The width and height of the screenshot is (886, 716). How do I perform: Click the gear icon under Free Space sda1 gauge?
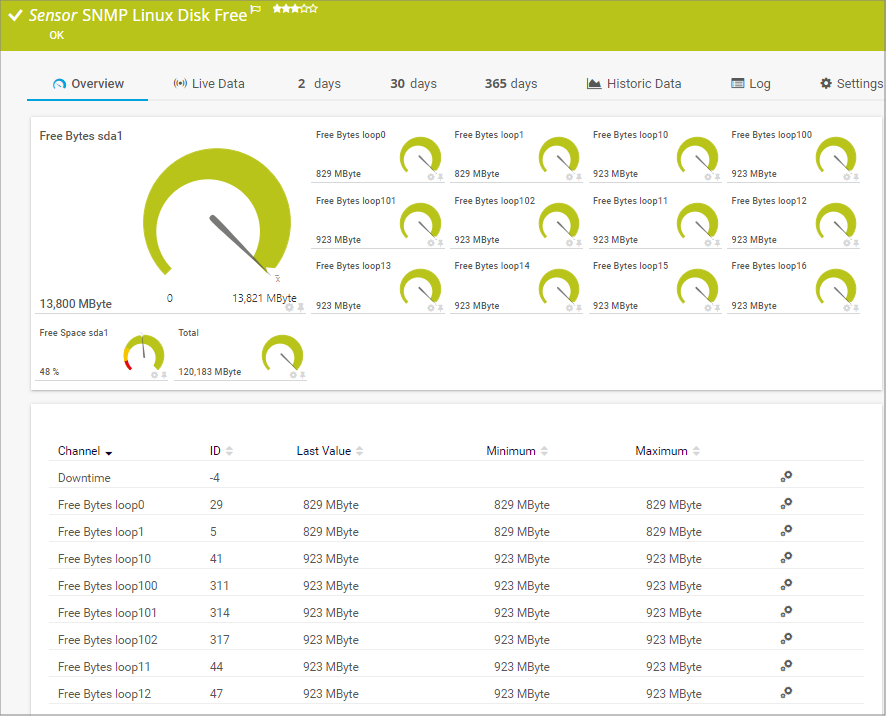pos(154,375)
